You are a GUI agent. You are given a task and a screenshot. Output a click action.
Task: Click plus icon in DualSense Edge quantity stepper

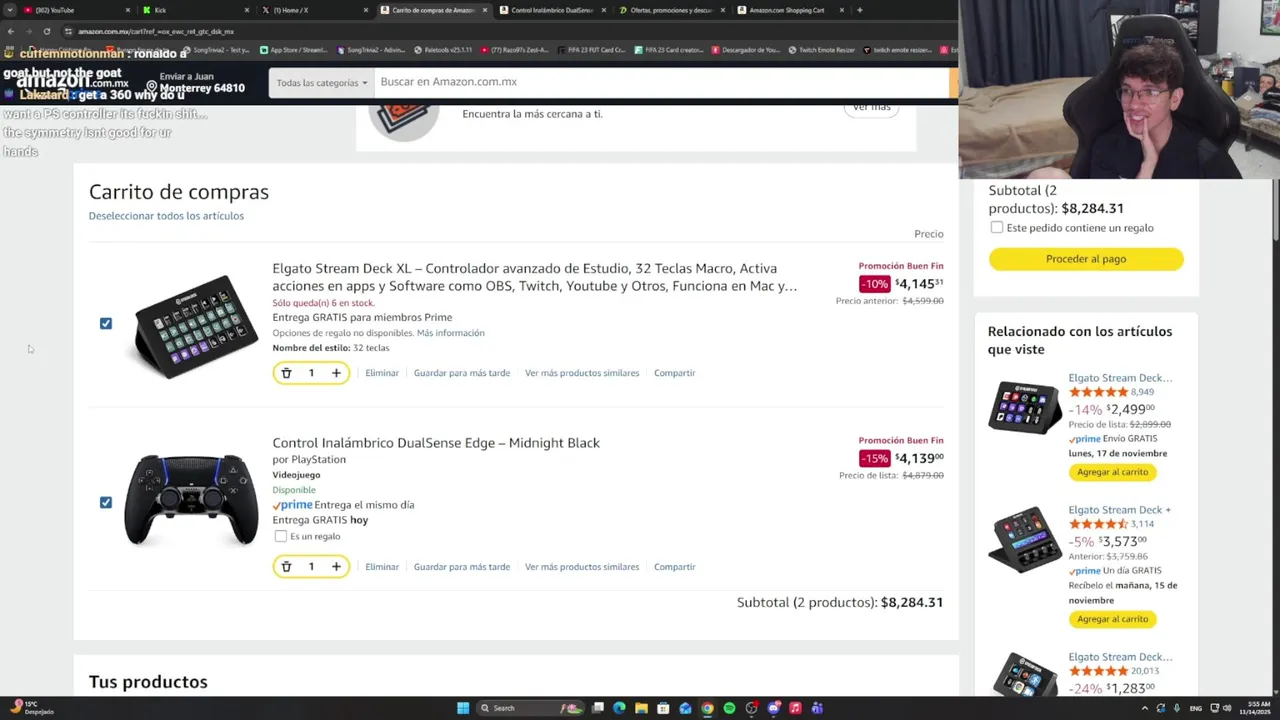click(x=336, y=567)
